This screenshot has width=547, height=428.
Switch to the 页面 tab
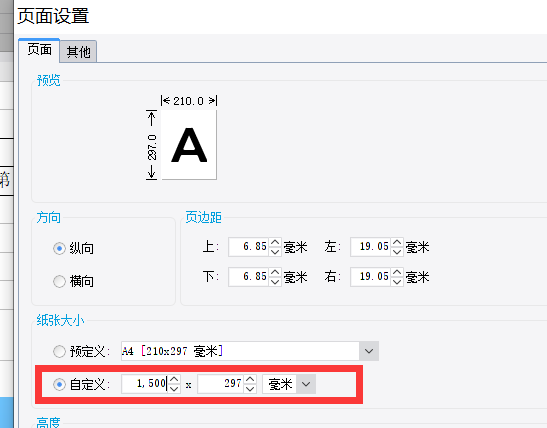(x=39, y=50)
